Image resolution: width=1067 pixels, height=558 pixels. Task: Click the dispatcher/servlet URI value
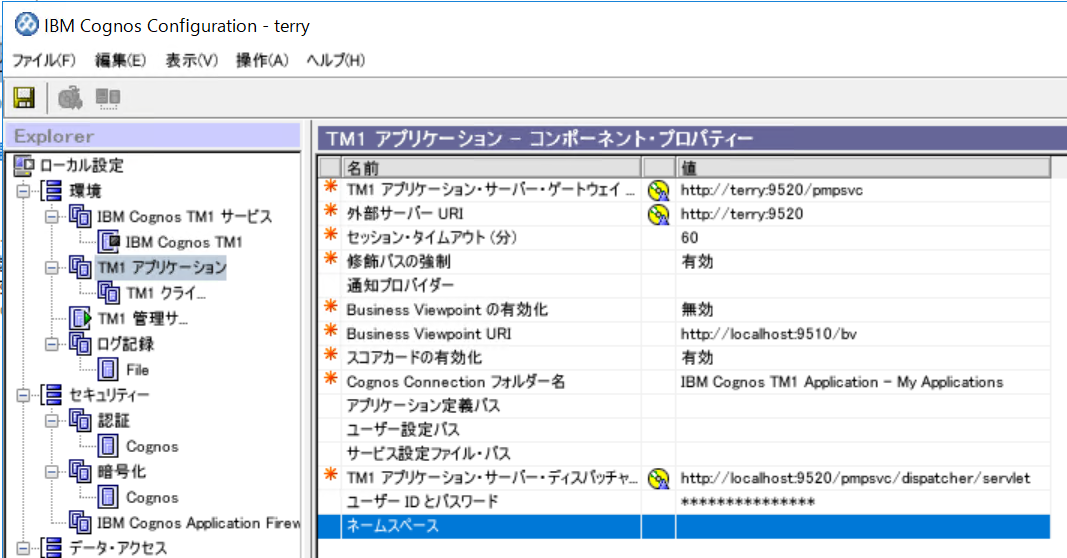pos(855,478)
